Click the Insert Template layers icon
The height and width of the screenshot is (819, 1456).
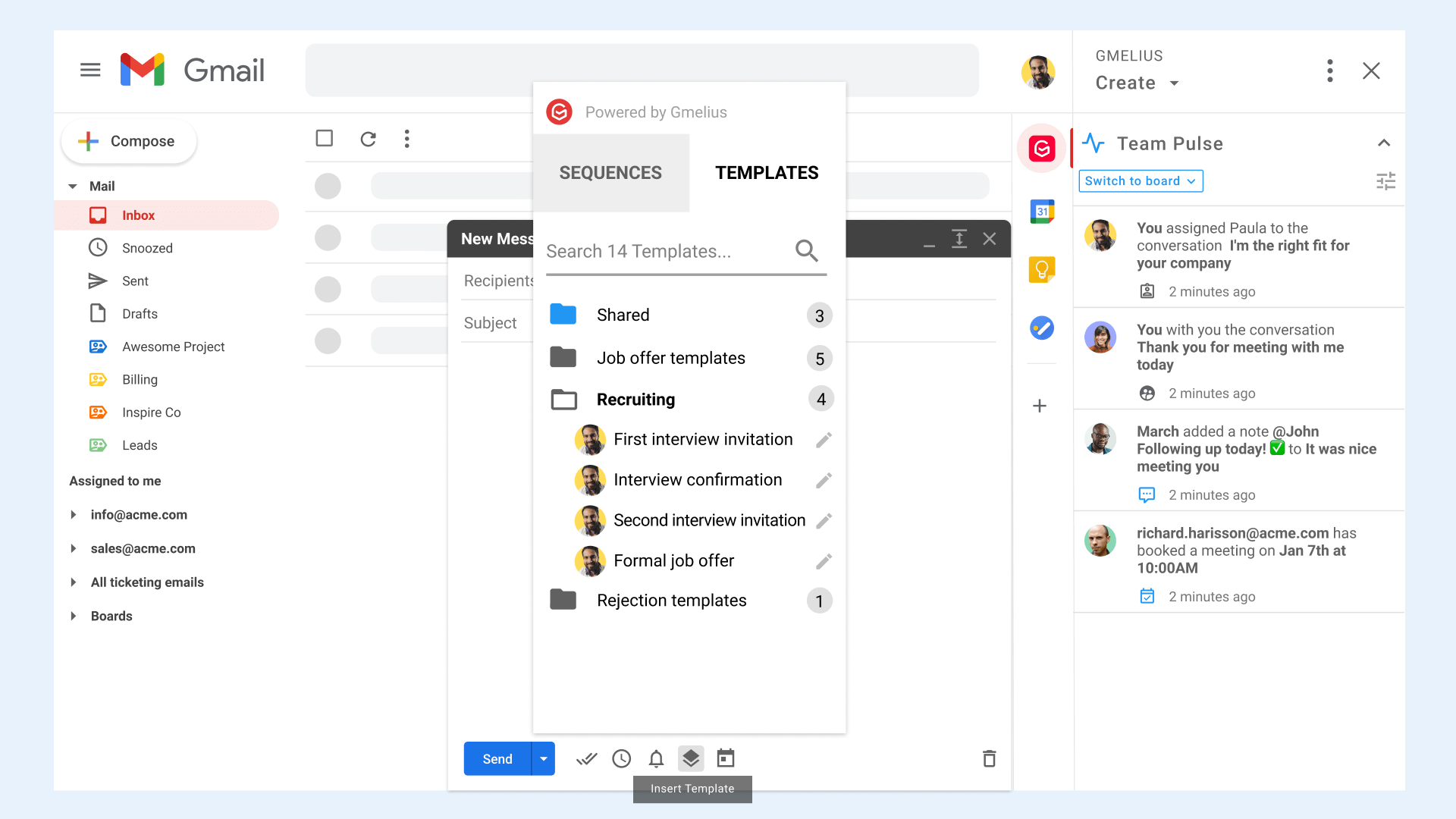(x=690, y=758)
